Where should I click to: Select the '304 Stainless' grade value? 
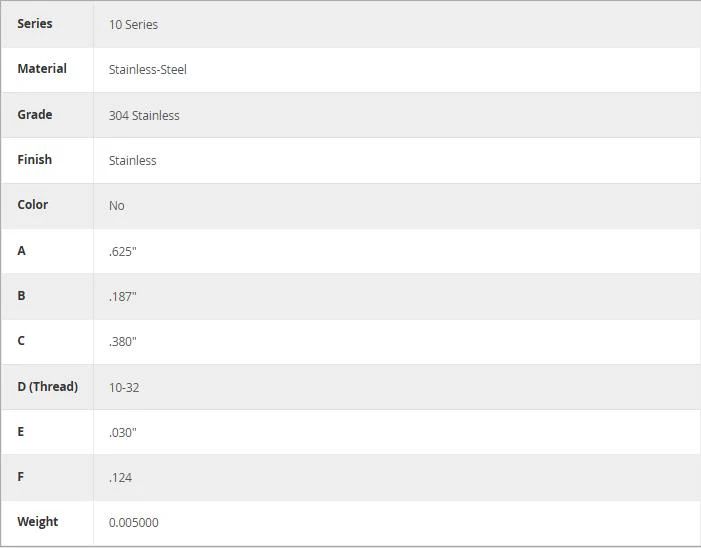pyautogui.click(x=144, y=115)
